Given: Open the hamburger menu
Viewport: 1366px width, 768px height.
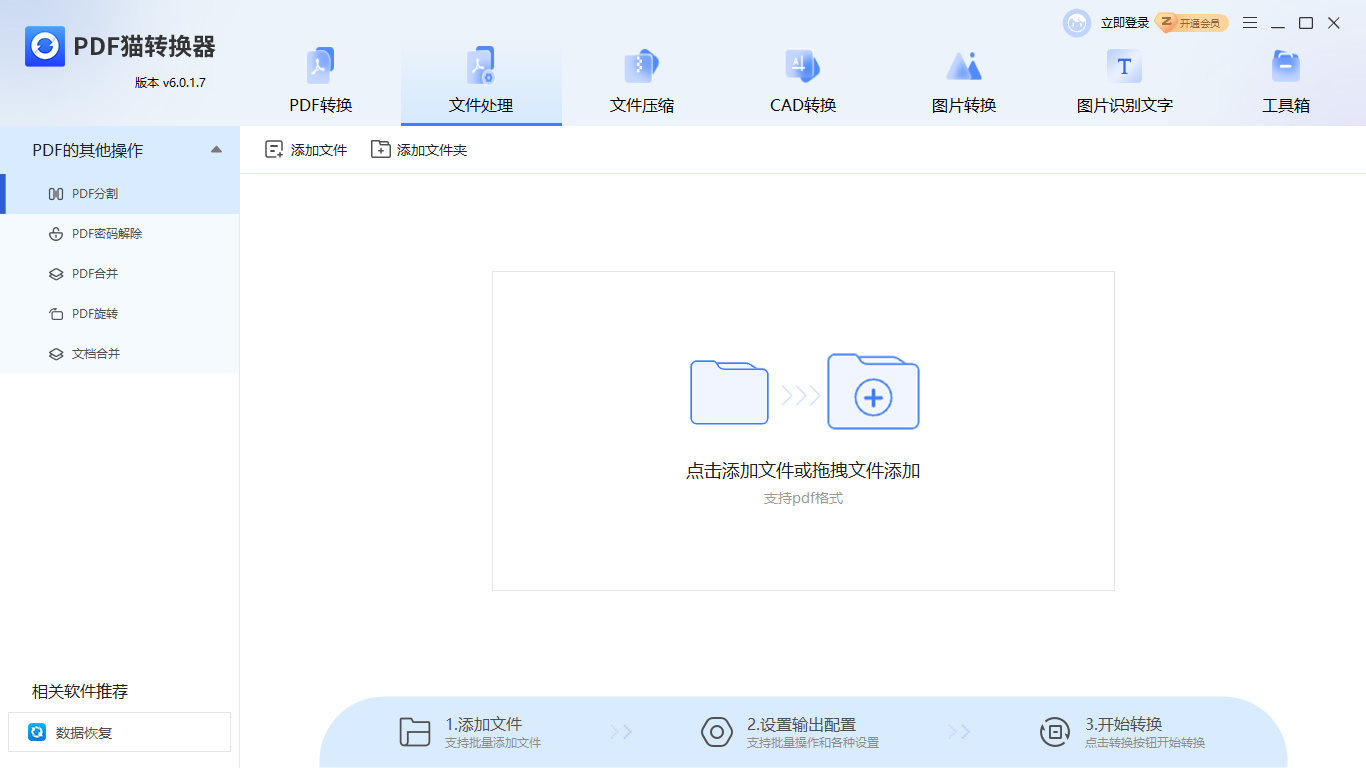Looking at the screenshot, I should coord(1249,22).
